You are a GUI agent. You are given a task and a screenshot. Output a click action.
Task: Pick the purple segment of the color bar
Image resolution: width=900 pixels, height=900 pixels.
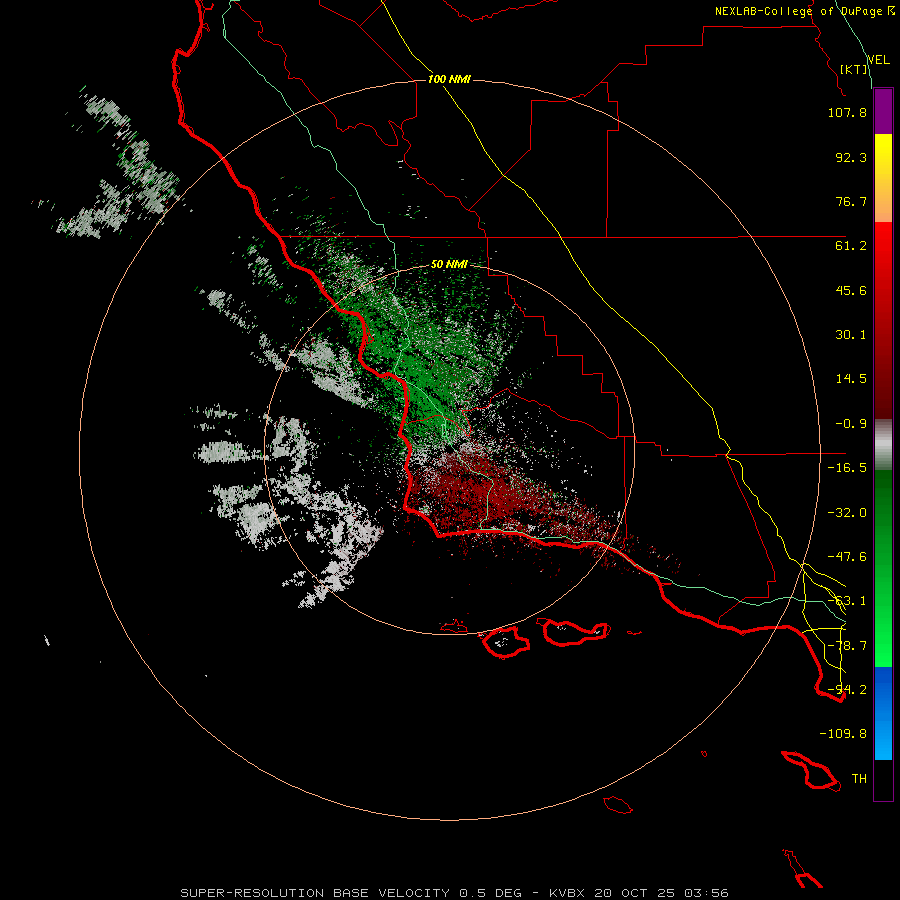pos(883,111)
